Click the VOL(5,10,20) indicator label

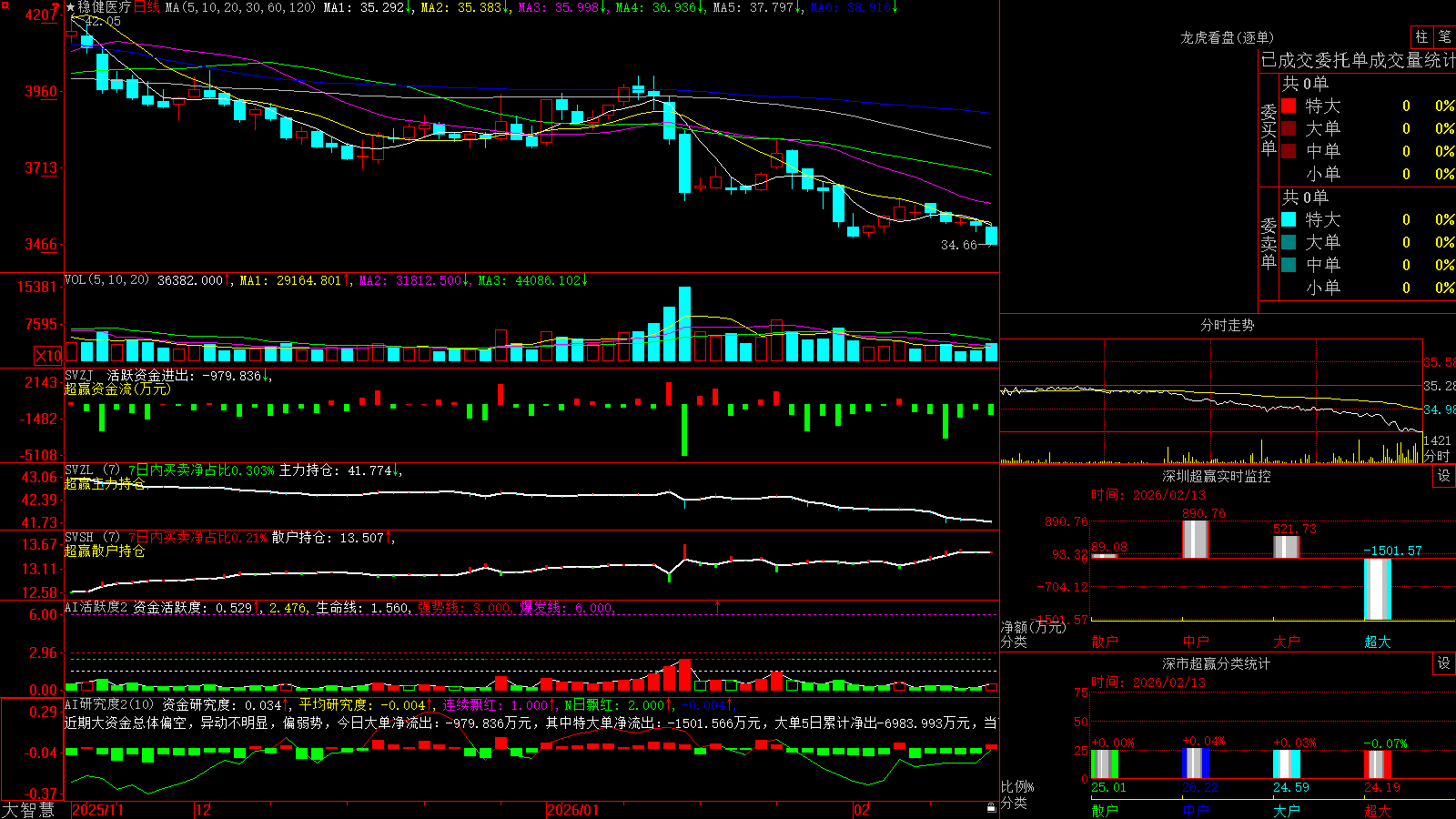[106, 280]
